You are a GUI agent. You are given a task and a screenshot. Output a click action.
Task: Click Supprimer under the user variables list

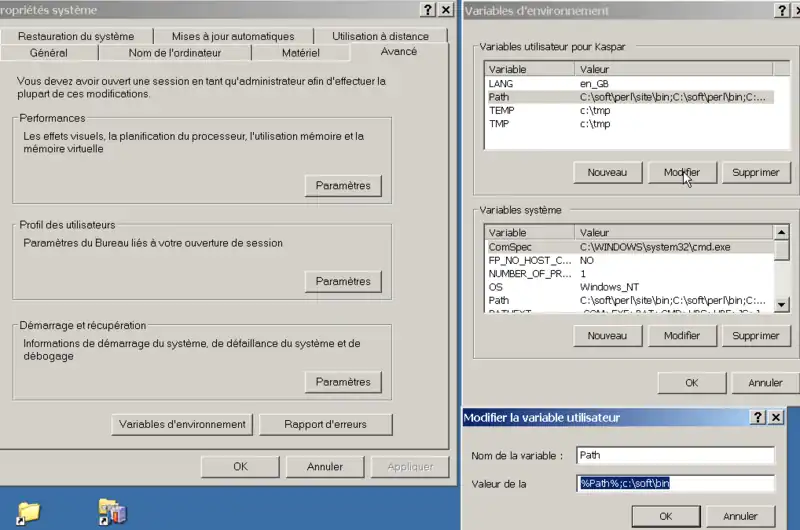coord(755,173)
